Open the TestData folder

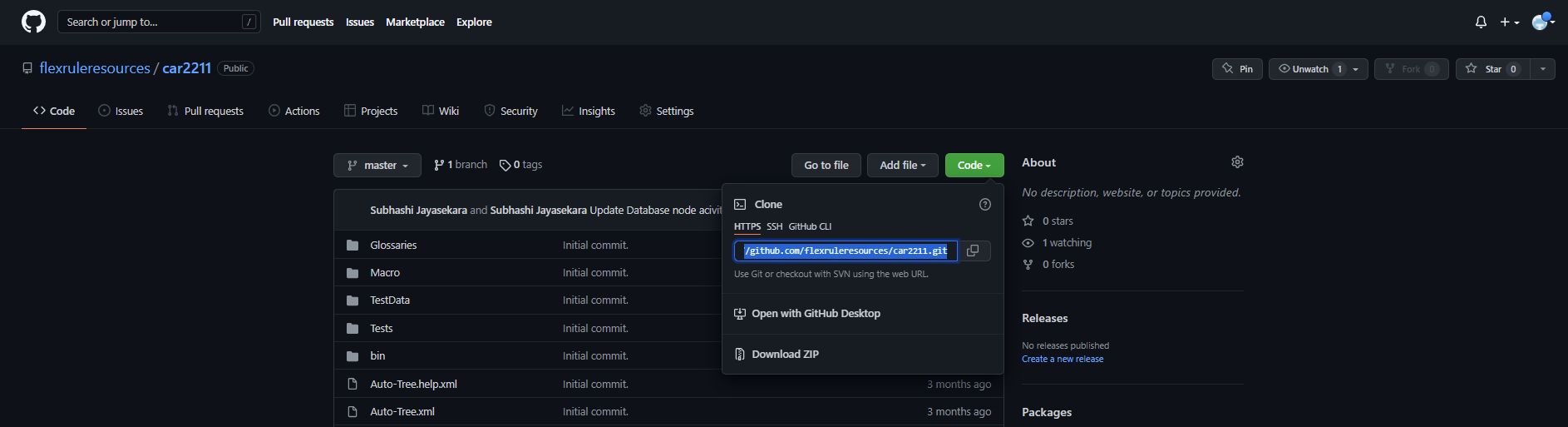(390, 300)
